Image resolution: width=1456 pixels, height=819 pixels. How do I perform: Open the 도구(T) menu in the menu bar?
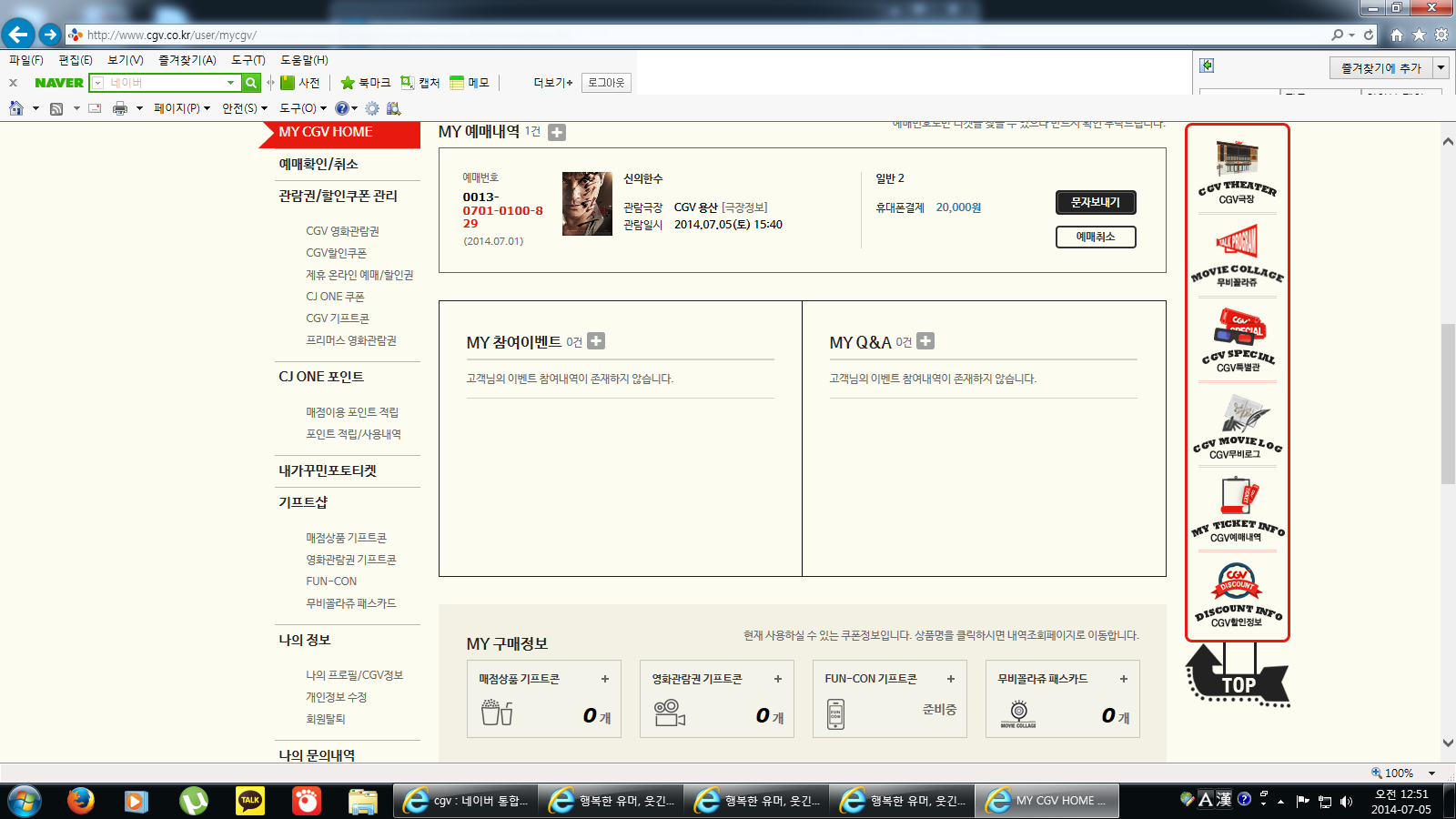click(248, 60)
